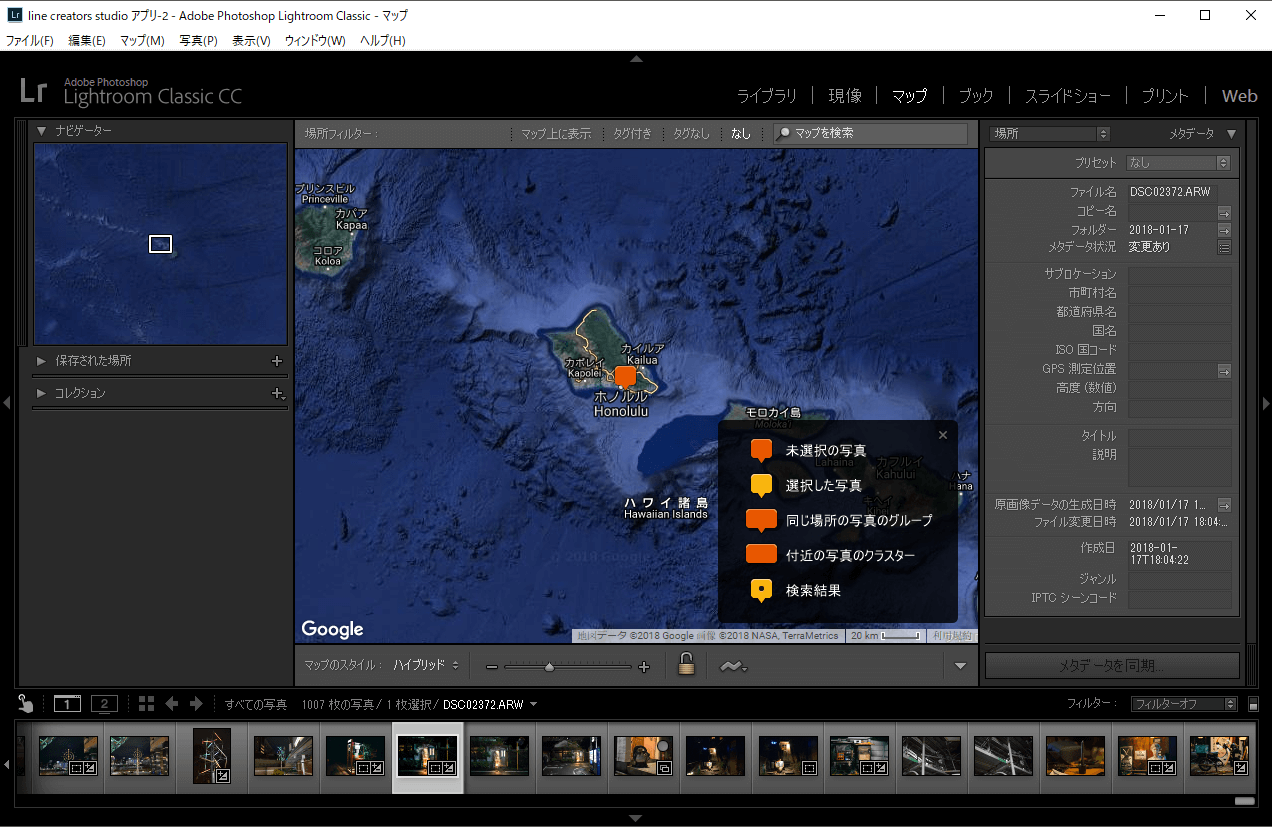Viewport: 1272px width, 827px height.
Task: Add a new saved location with plus icon
Action: pyautogui.click(x=277, y=361)
